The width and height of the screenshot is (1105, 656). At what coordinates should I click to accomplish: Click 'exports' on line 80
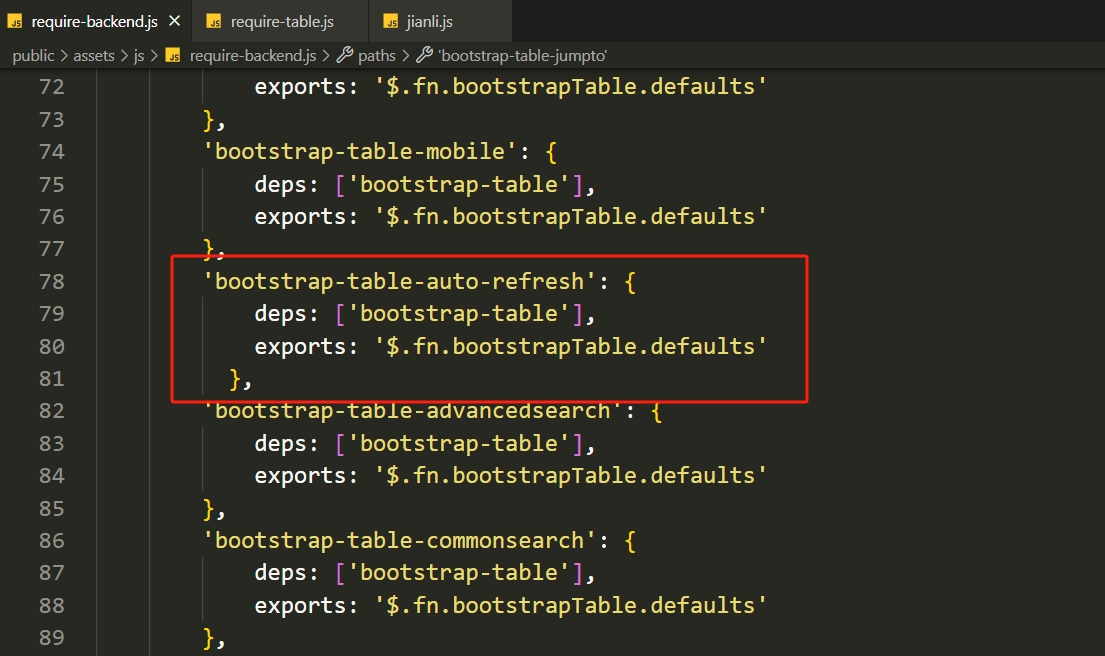pyautogui.click(x=300, y=346)
